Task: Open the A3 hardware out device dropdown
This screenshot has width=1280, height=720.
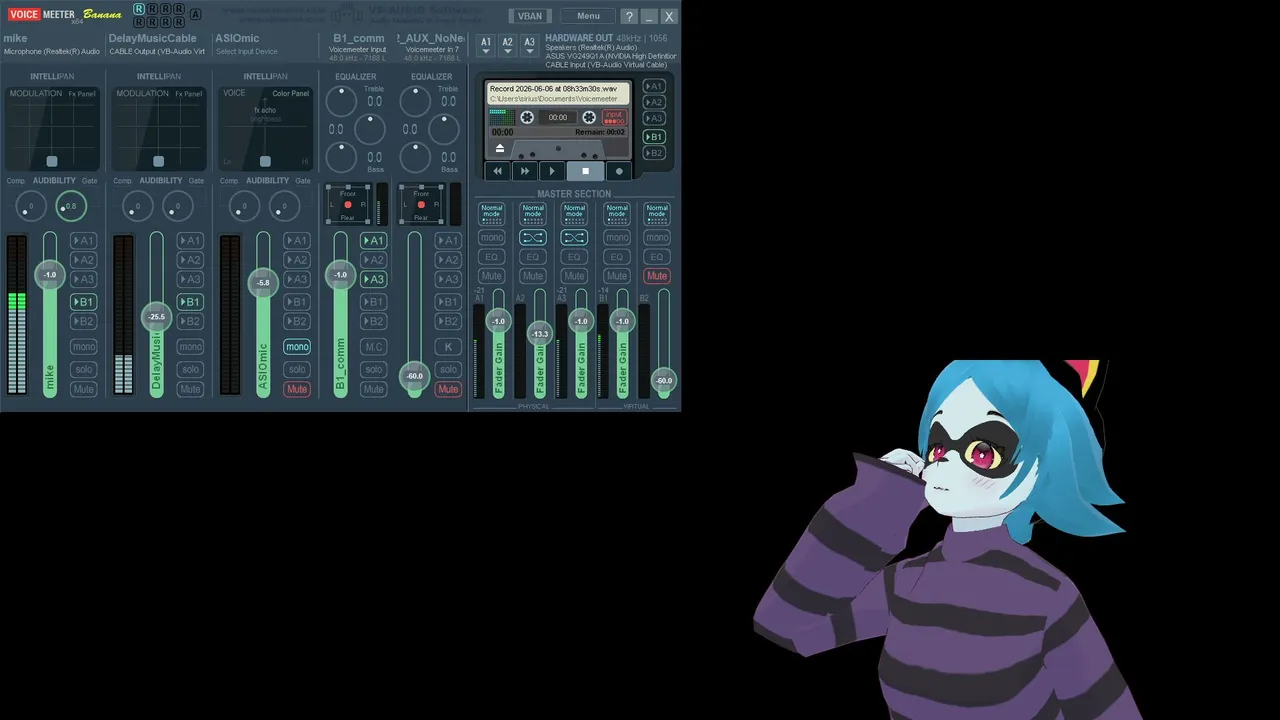Action: [x=530, y=45]
